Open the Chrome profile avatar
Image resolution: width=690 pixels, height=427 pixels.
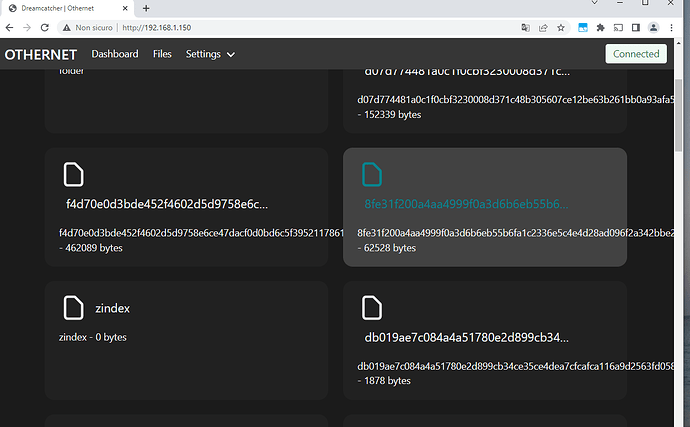[653, 28]
